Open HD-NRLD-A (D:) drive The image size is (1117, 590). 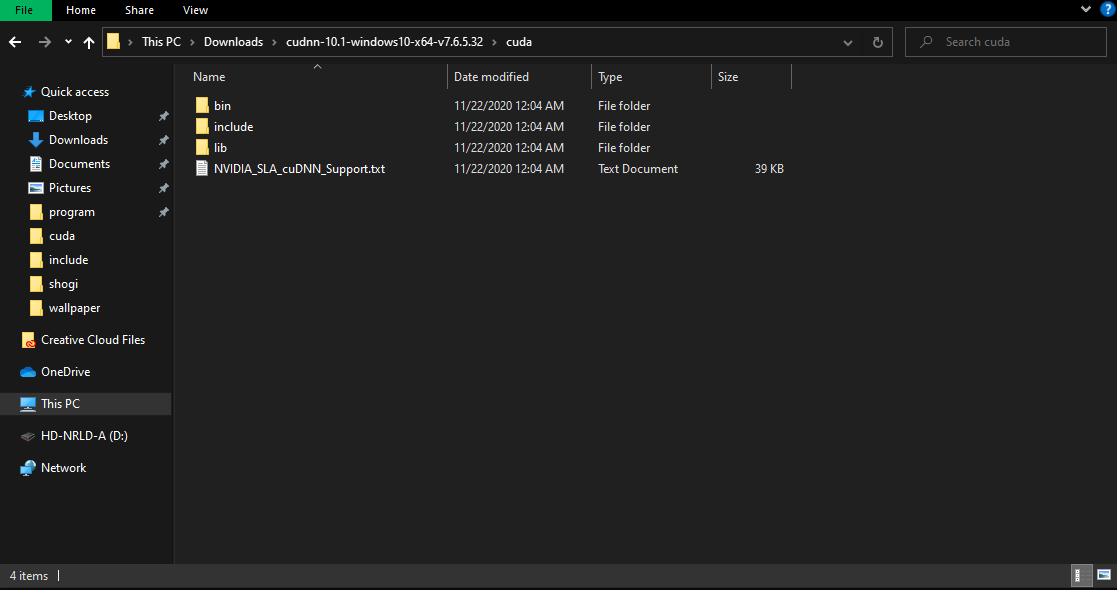84,435
